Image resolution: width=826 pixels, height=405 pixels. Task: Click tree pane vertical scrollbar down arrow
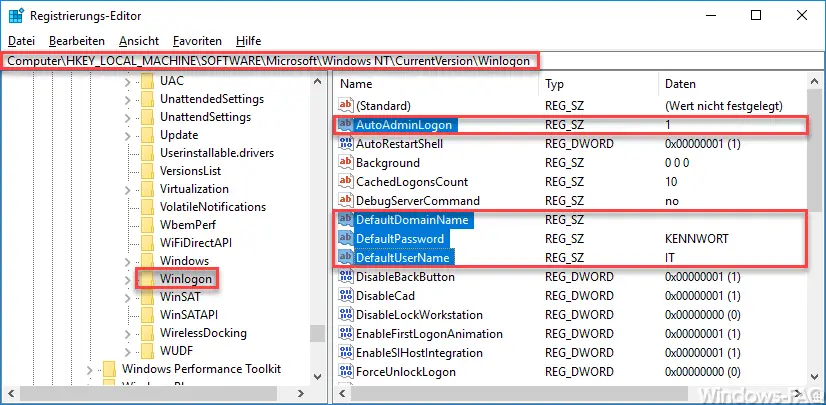tap(317, 376)
